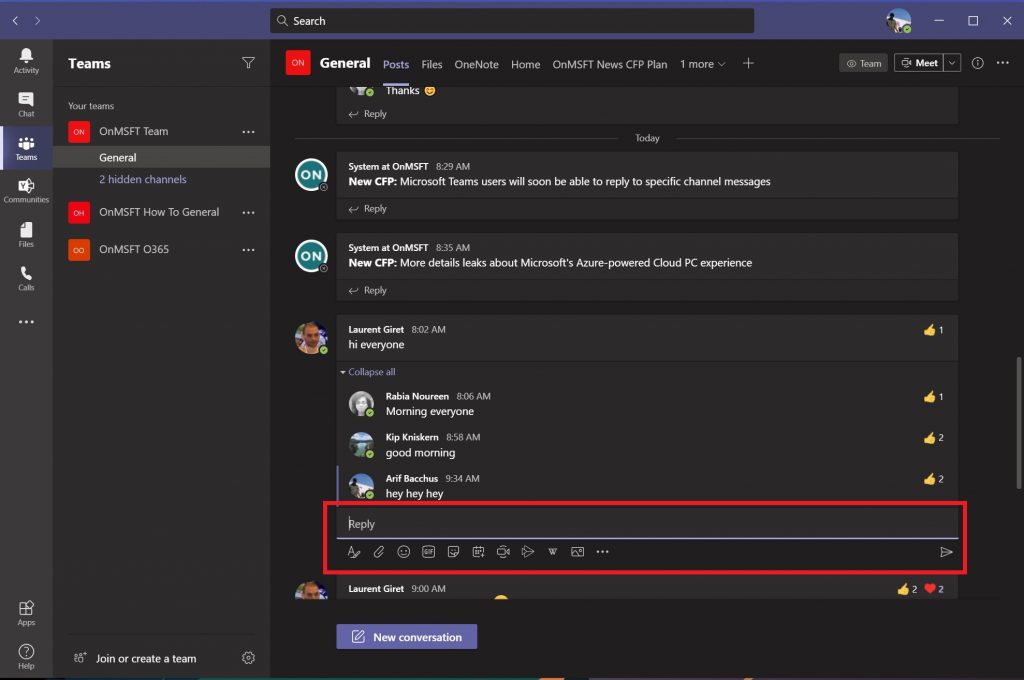Open more options for OnMSFT Team
This screenshot has height=680, width=1024.
[248, 132]
